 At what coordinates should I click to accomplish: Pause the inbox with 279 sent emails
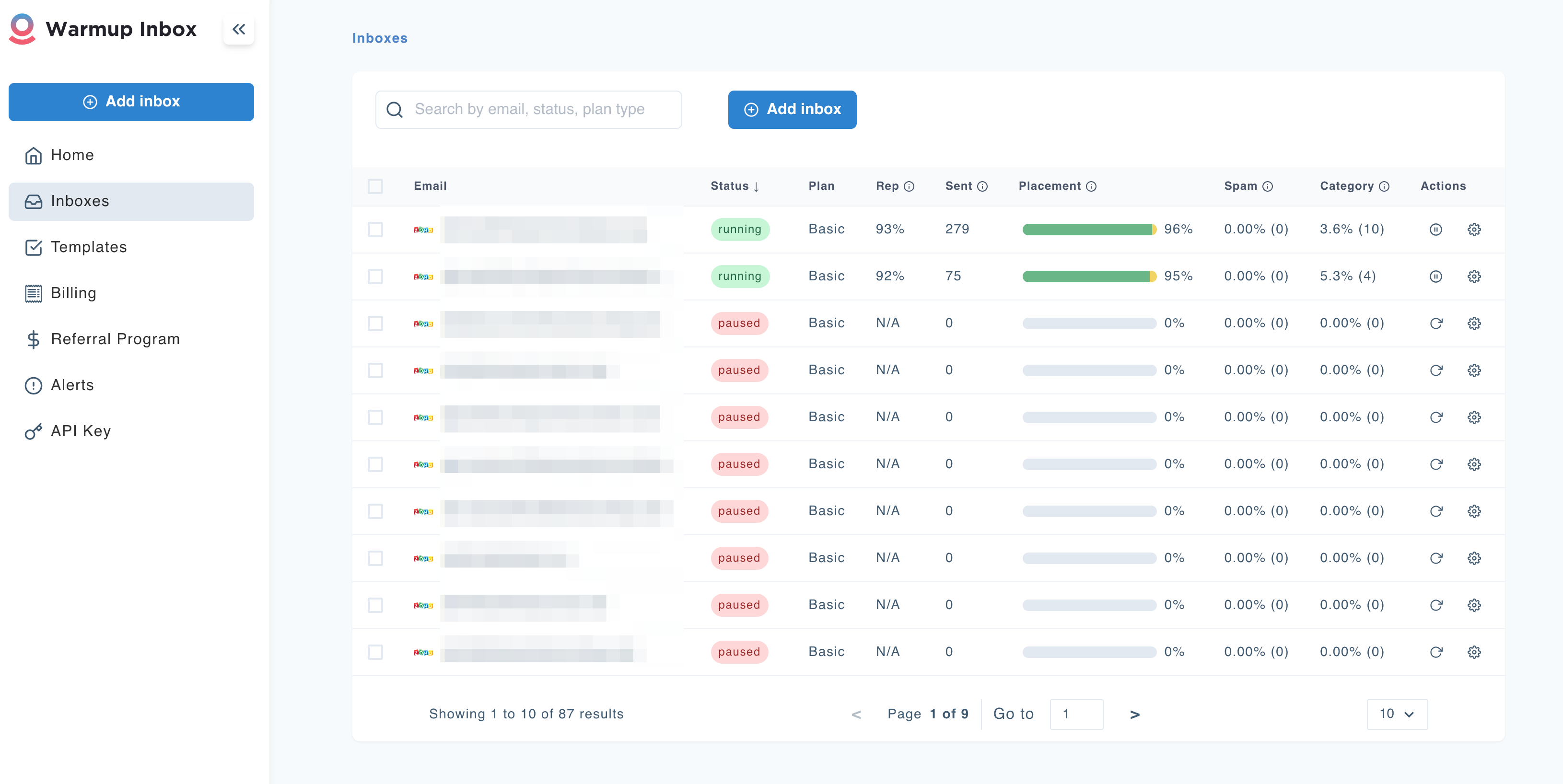(1435, 229)
